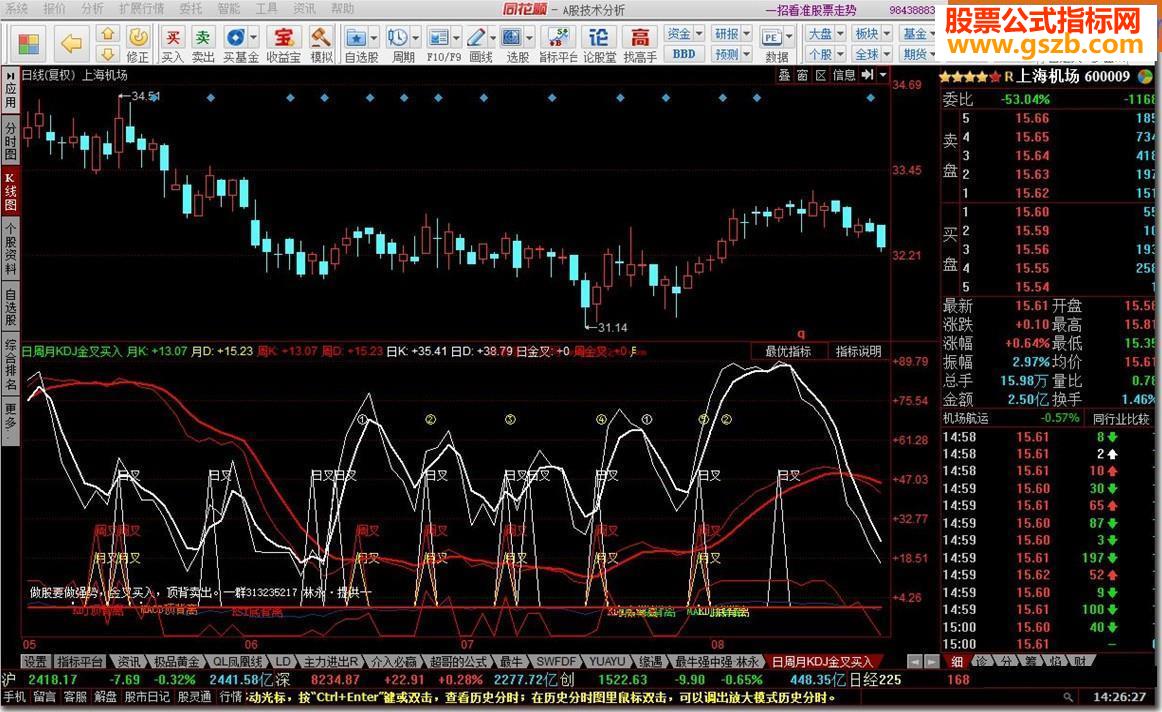Select the 筹 chip distribution tab
Viewport: 1162px width, 712px height.
pos(1031,662)
